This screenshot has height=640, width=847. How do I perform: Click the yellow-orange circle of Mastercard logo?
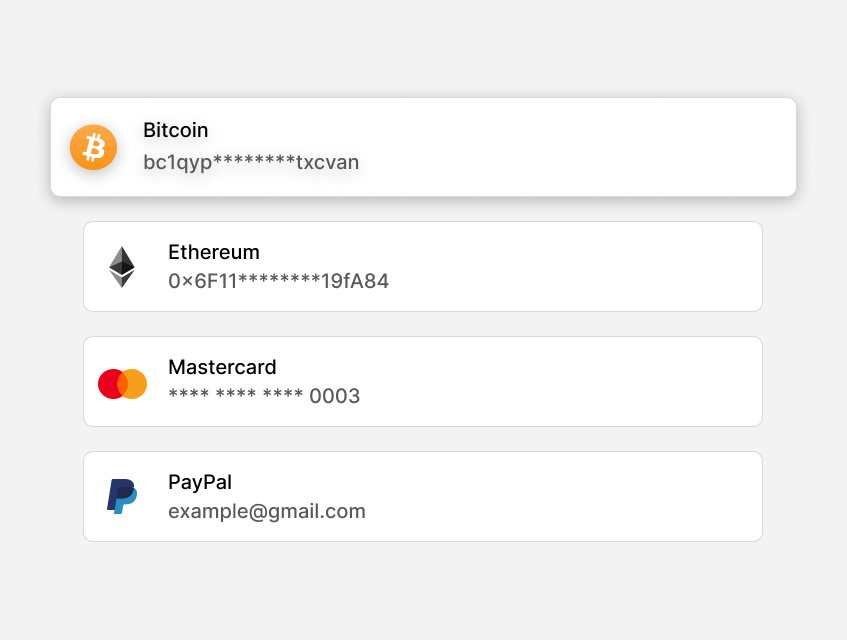pyautogui.click(x=135, y=384)
